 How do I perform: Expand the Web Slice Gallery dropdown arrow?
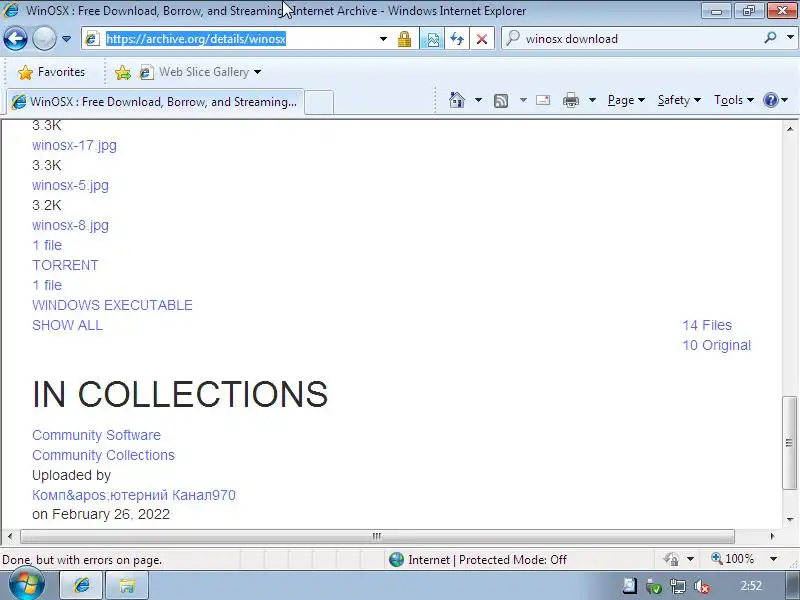coord(258,72)
